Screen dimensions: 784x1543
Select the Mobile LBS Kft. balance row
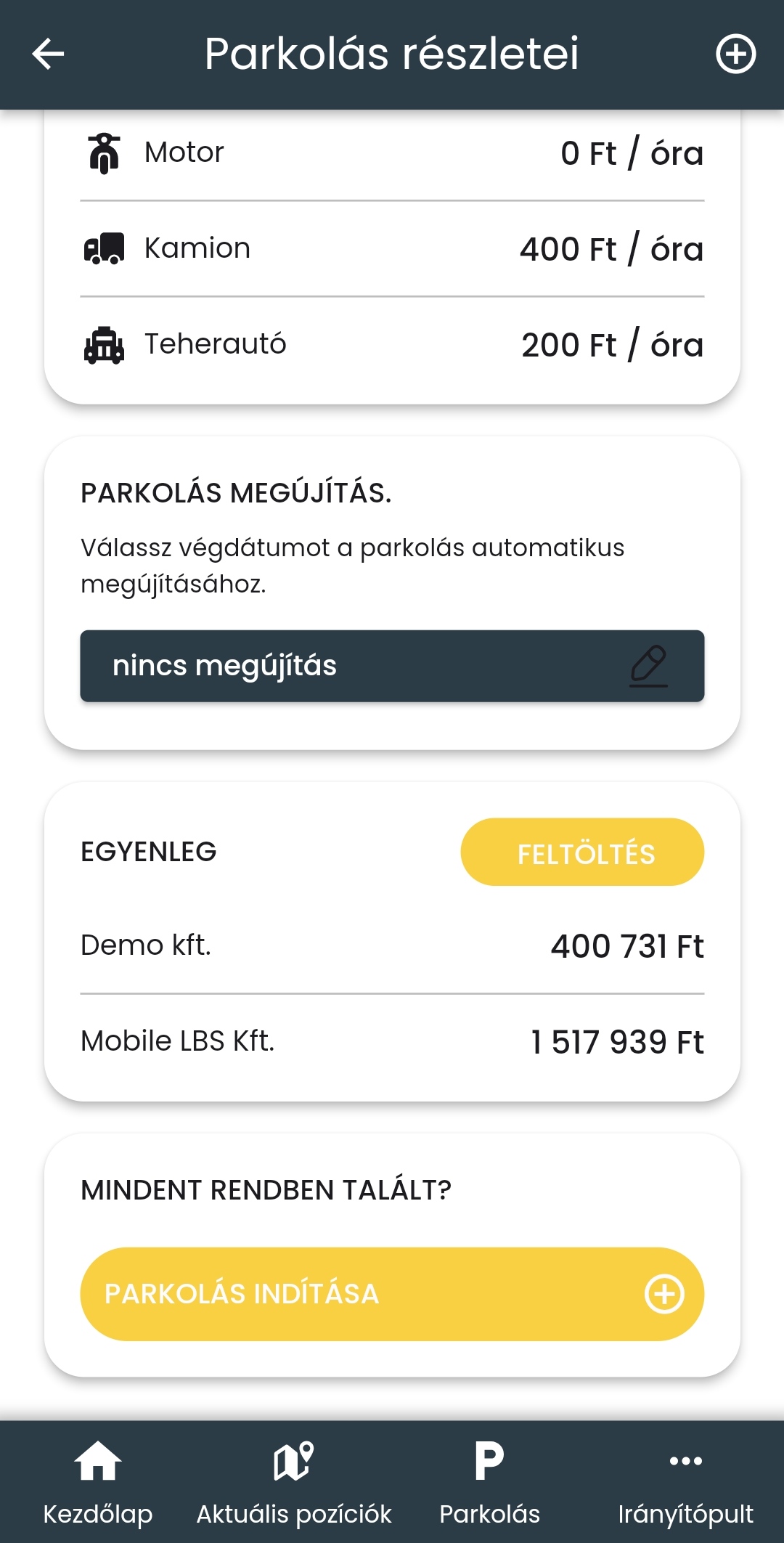[x=392, y=1042]
